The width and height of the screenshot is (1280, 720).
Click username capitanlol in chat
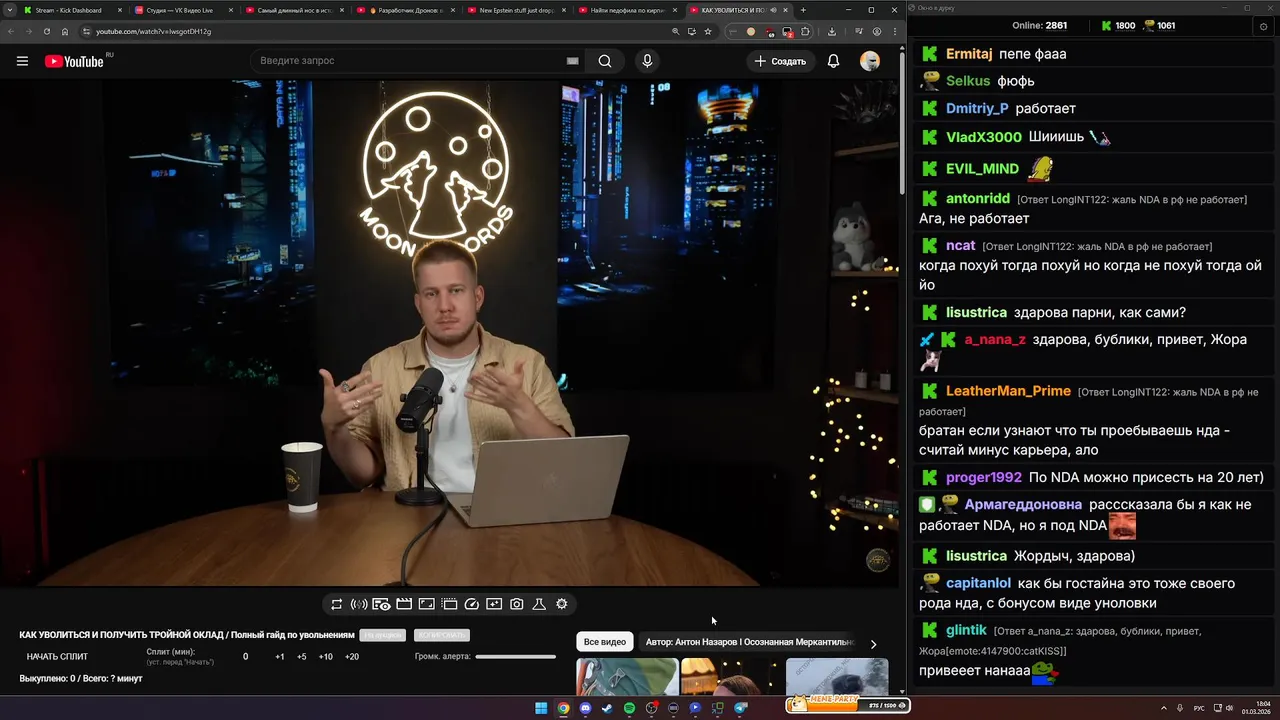coord(978,583)
